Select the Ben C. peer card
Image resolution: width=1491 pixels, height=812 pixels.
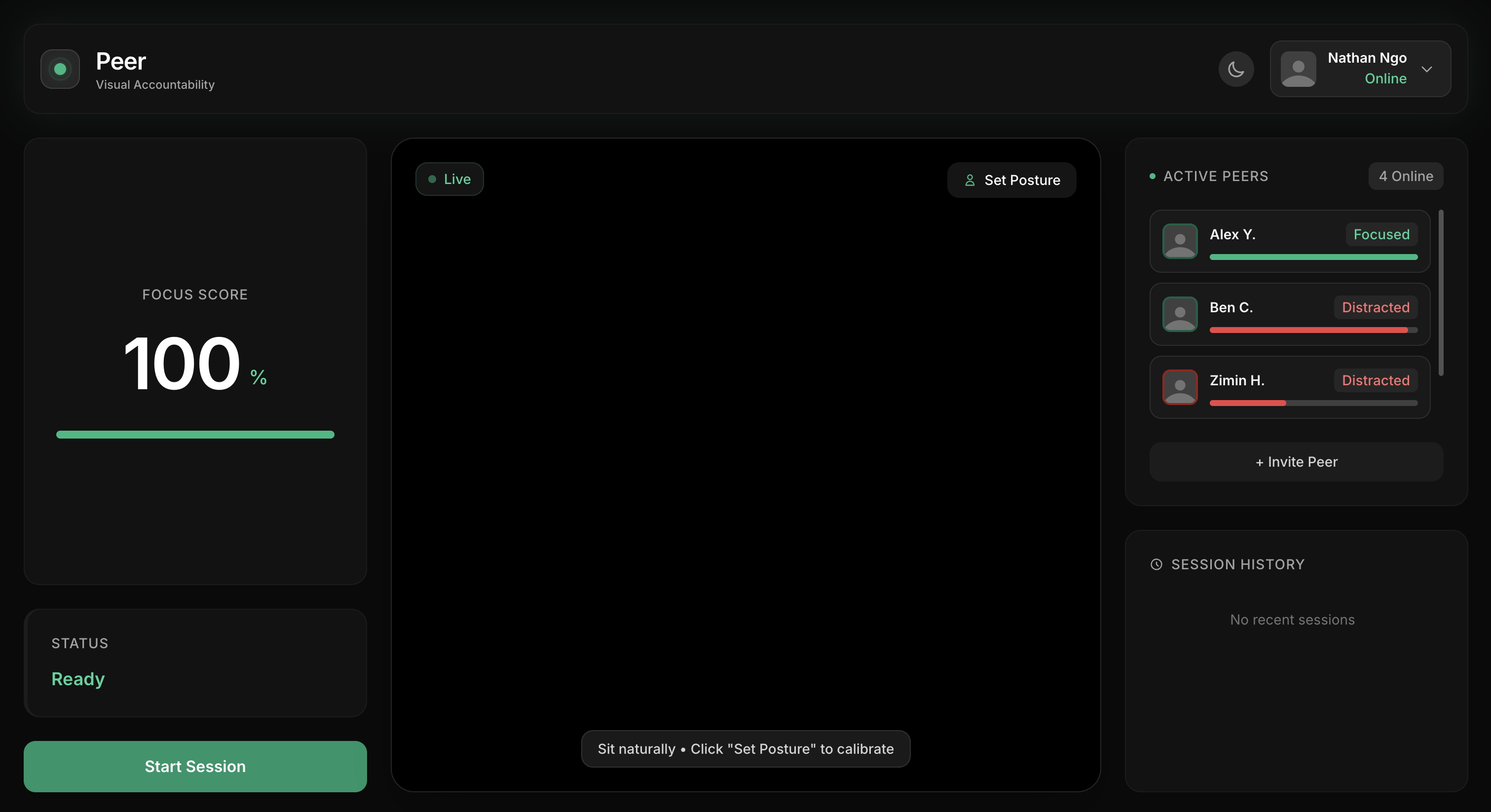pyautogui.click(x=1289, y=314)
